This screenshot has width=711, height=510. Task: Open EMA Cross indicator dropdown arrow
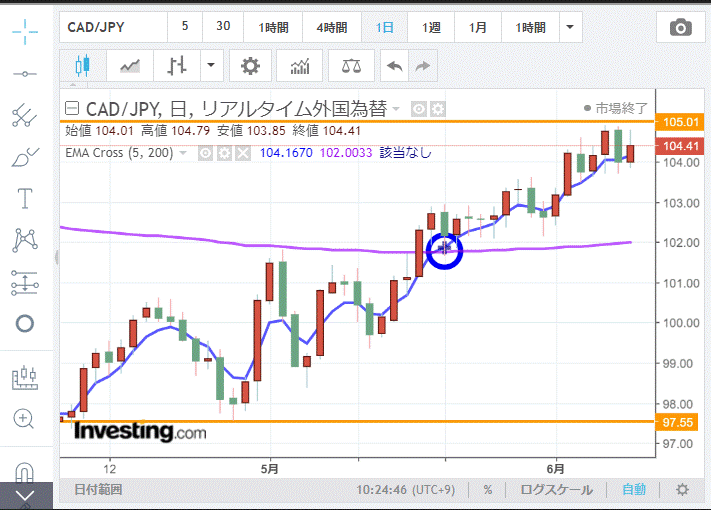click(183, 153)
